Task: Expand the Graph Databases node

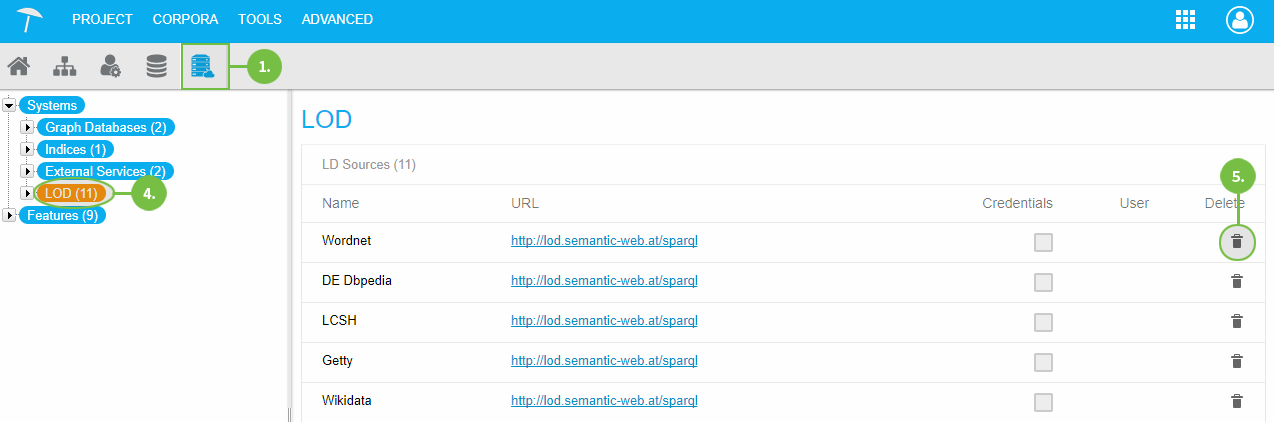Action: 28,127
